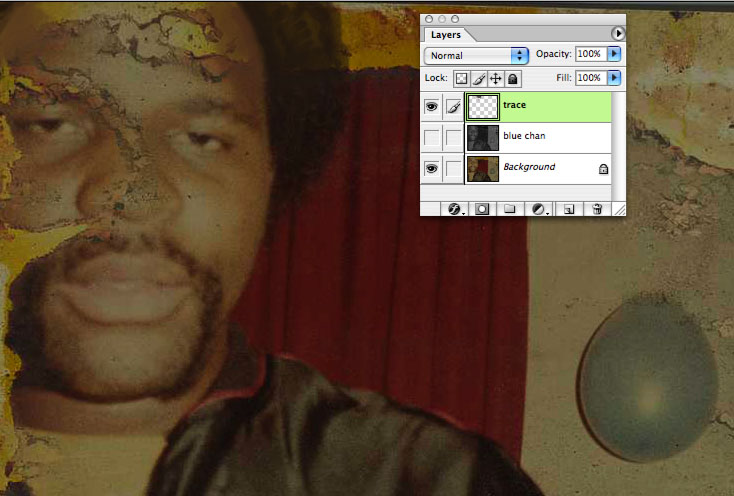This screenshot has width=734, height=496.
Task: Delete layer with the trash icon
Action: click(x=597, y=209)
